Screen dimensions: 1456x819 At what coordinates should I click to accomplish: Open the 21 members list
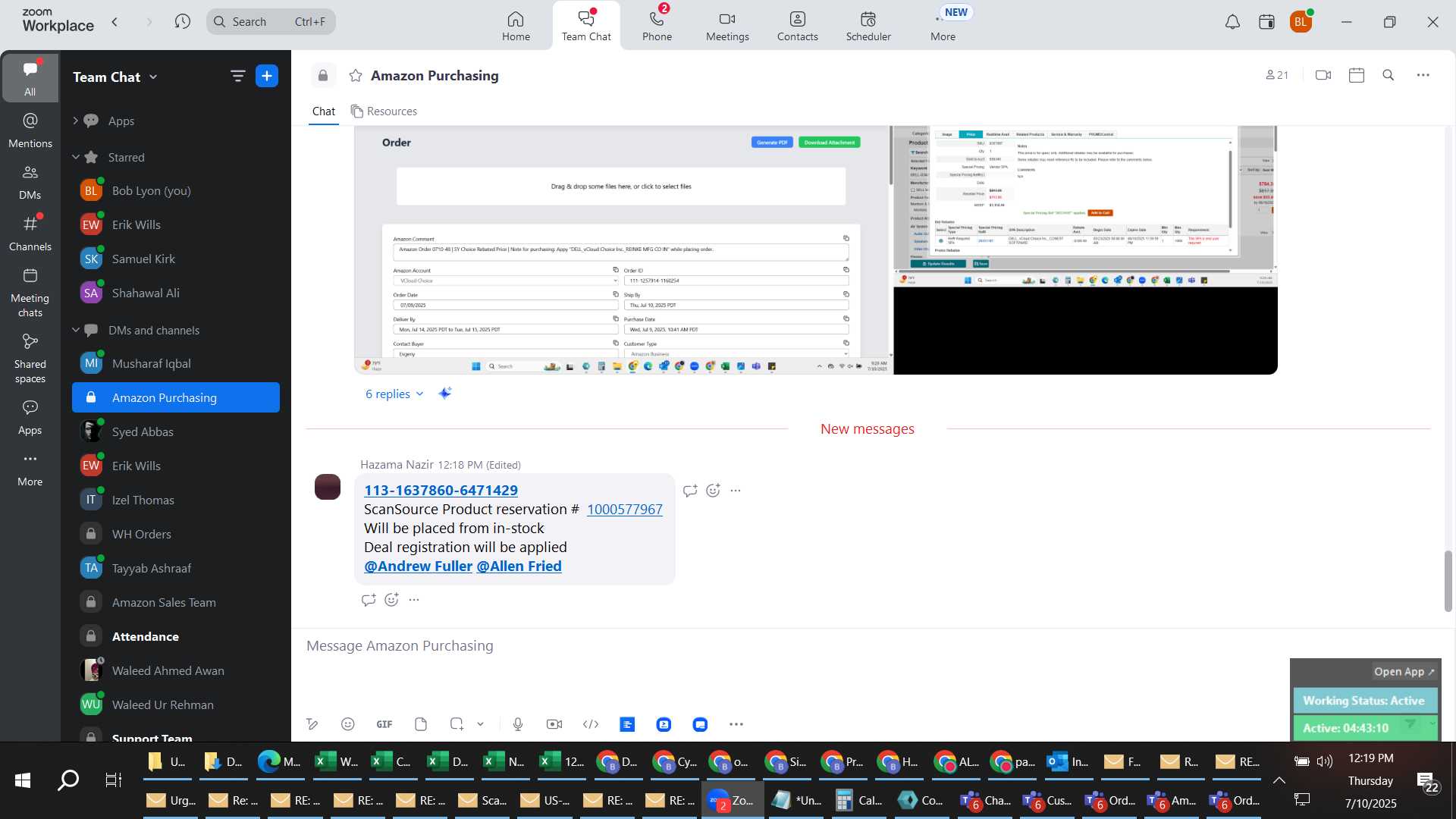tap(1277, 75)
